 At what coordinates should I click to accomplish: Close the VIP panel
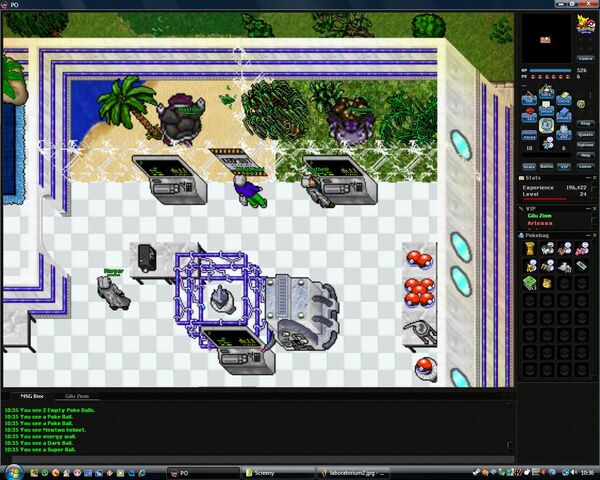coord(594,209)
